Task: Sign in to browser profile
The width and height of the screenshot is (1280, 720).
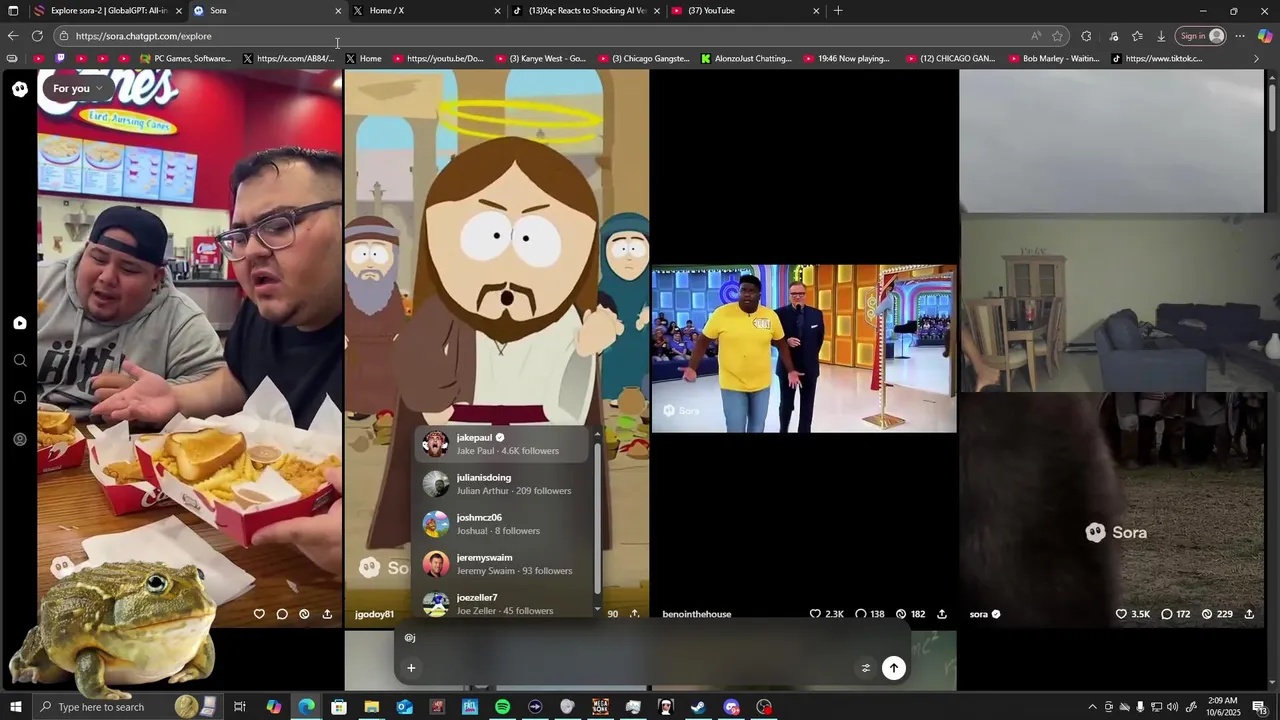Action: [1202, 36]
